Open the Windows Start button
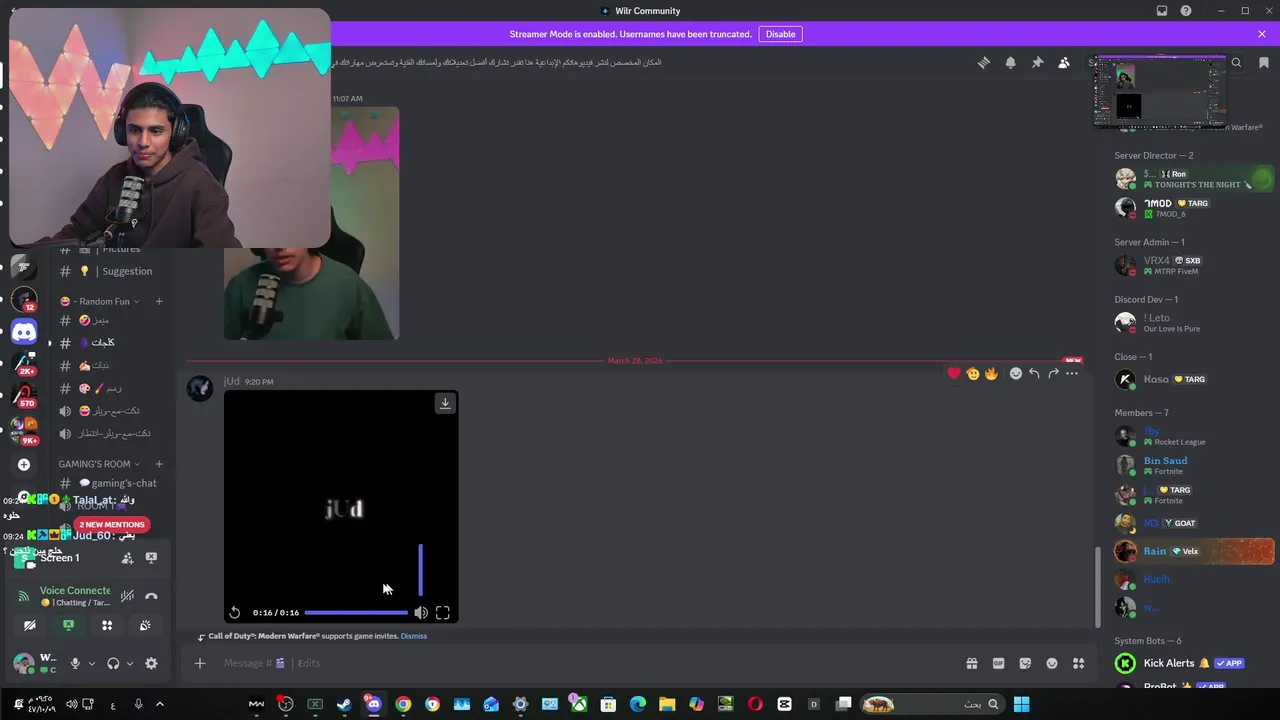This screenshot has width=1280, height=720. pyautogui.click(x=1021, y=704)
